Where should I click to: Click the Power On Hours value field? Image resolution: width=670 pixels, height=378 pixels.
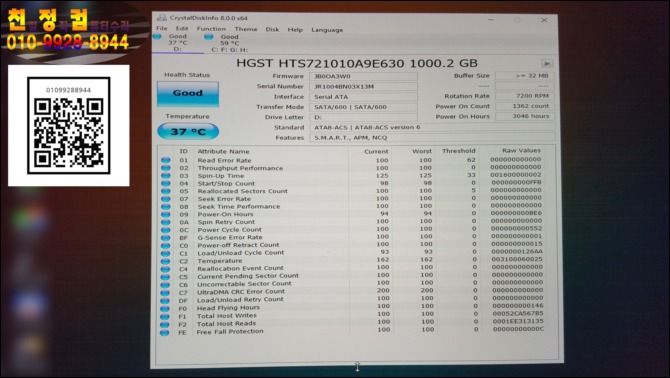(524, 116)
